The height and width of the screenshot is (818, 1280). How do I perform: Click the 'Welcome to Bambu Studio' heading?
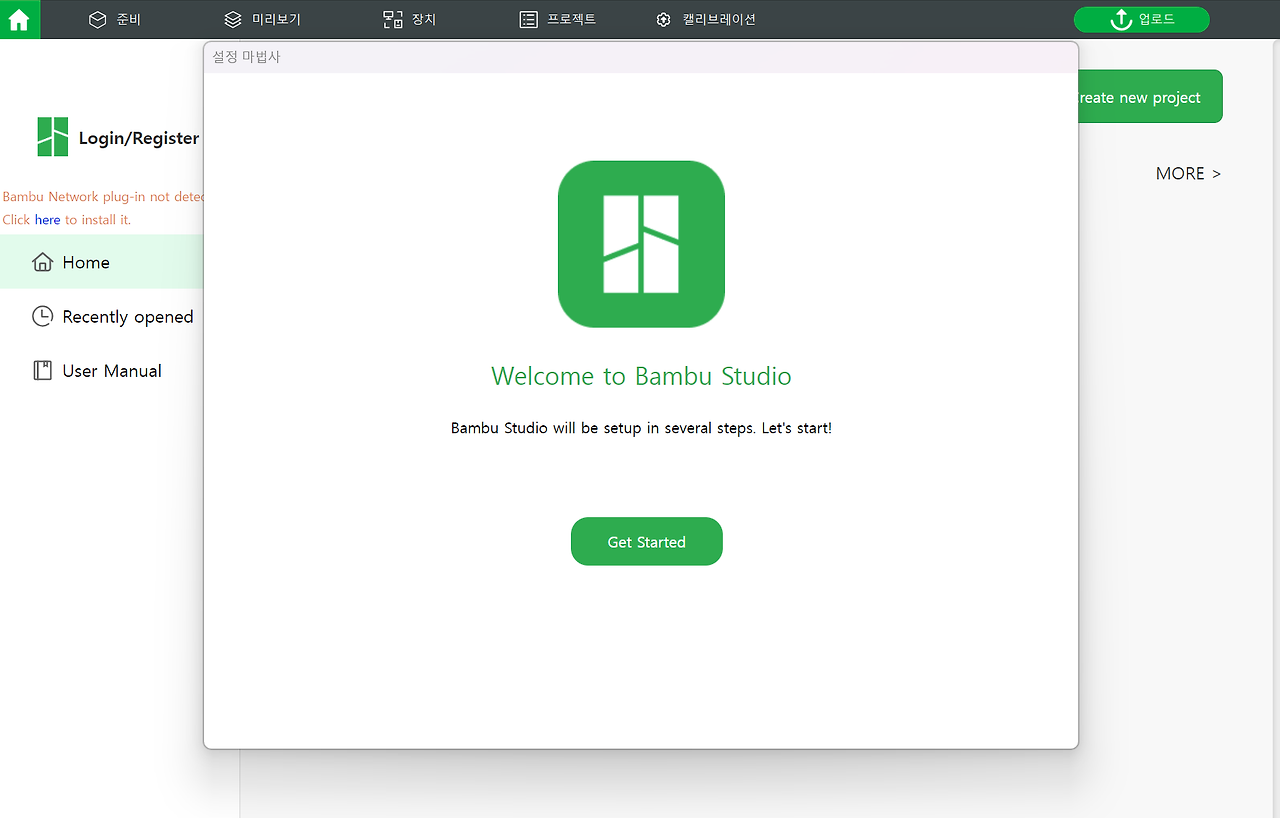pos(641,376)
